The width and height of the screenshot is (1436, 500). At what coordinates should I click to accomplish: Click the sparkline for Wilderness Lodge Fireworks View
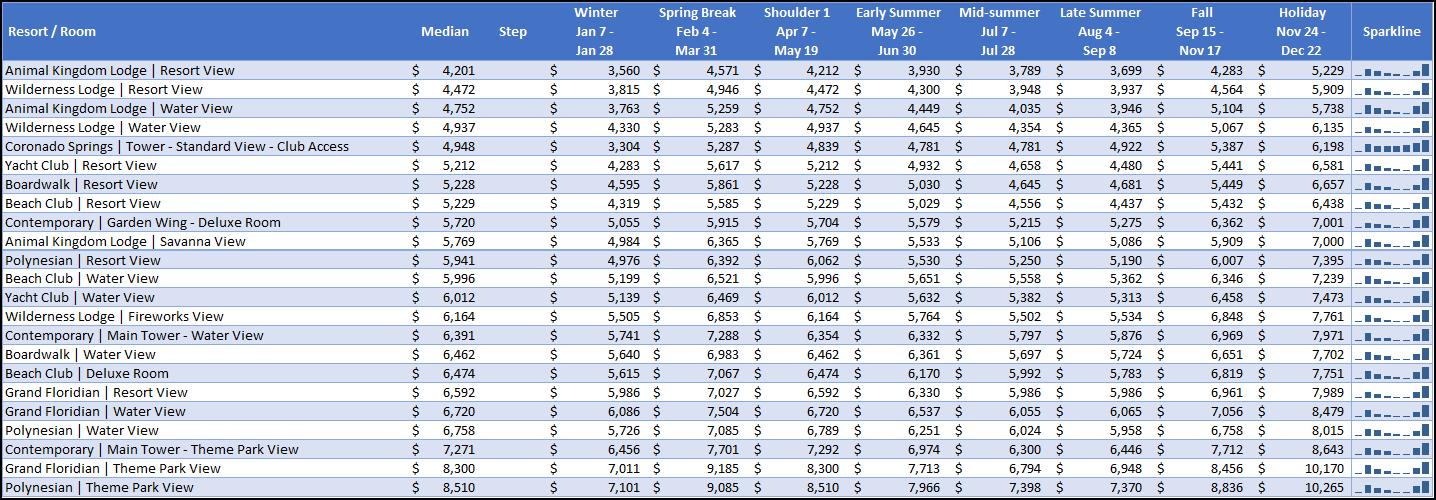(1392, 316)
